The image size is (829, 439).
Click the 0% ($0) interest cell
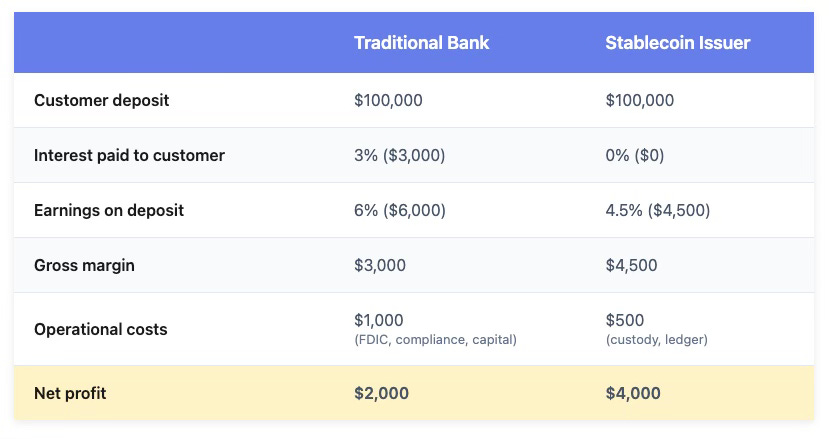[x=634, y=155]
